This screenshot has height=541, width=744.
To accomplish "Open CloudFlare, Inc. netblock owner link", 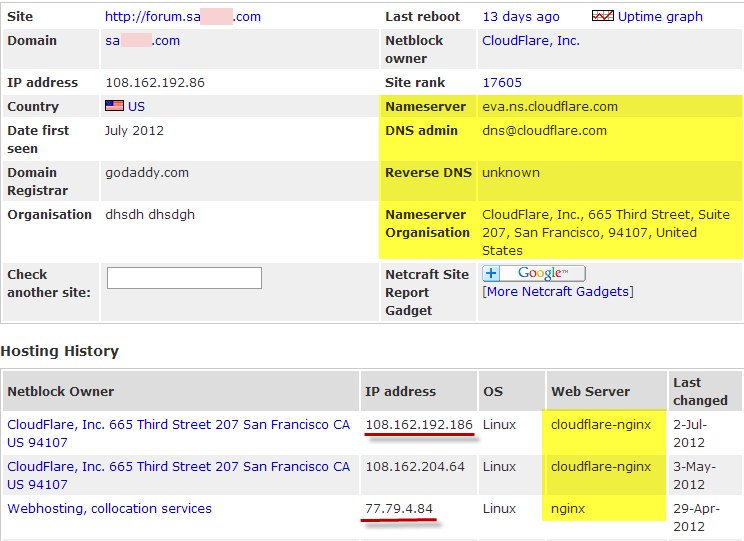I will pos(531,41).
